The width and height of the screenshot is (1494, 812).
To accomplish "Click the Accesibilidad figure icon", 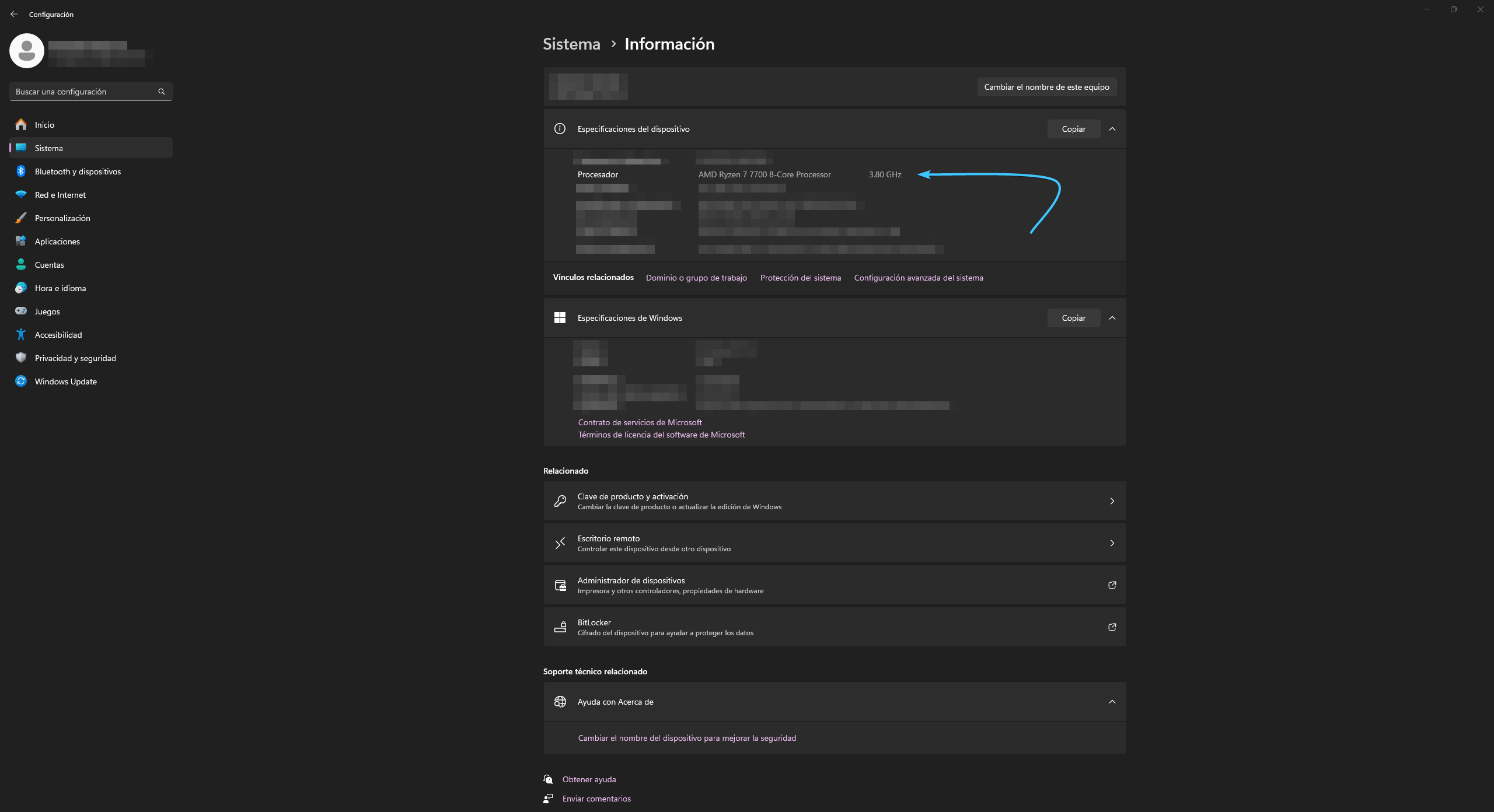I will [21, 335].
